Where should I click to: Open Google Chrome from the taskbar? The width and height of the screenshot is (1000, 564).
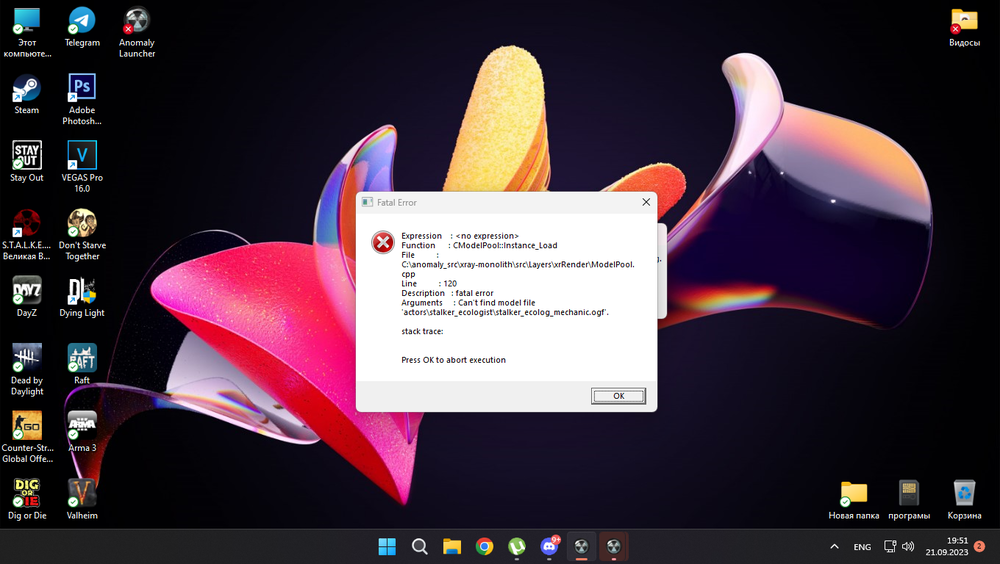[485, 547]
